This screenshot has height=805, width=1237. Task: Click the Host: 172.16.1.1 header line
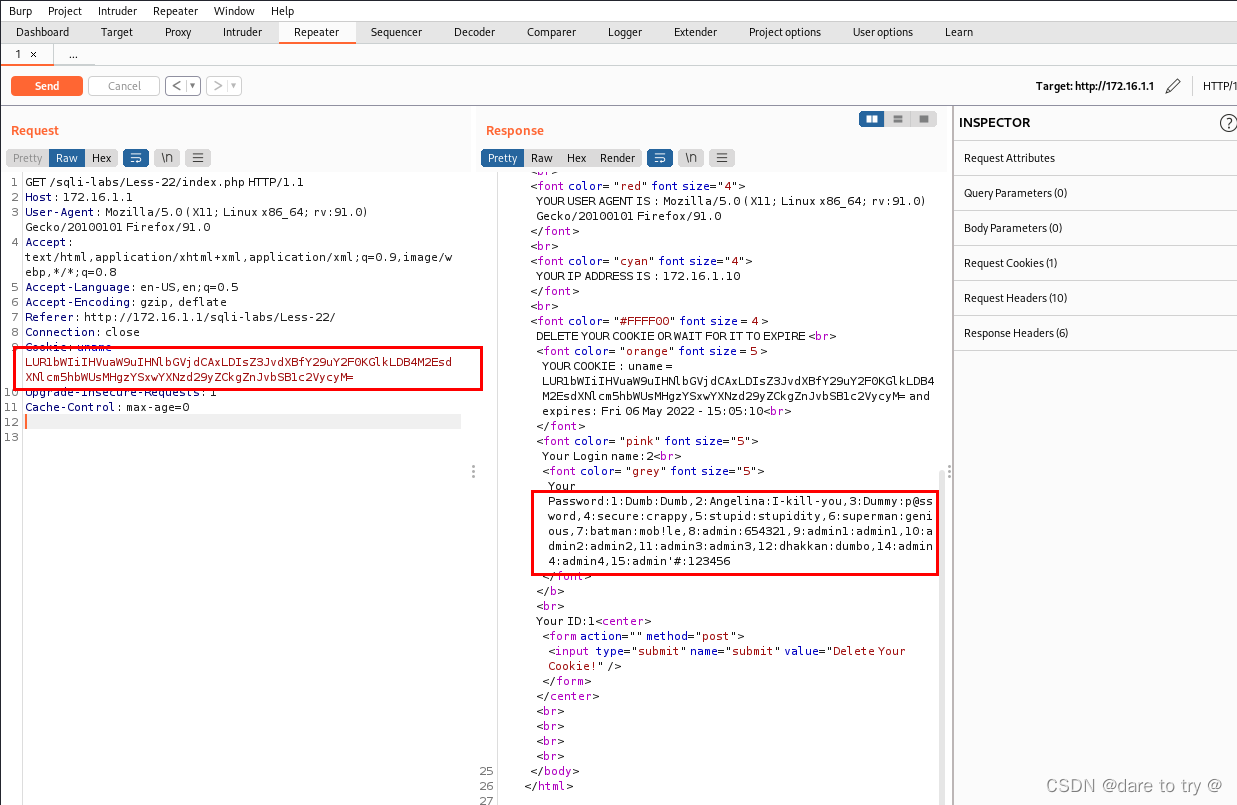(x=79, y=197)
